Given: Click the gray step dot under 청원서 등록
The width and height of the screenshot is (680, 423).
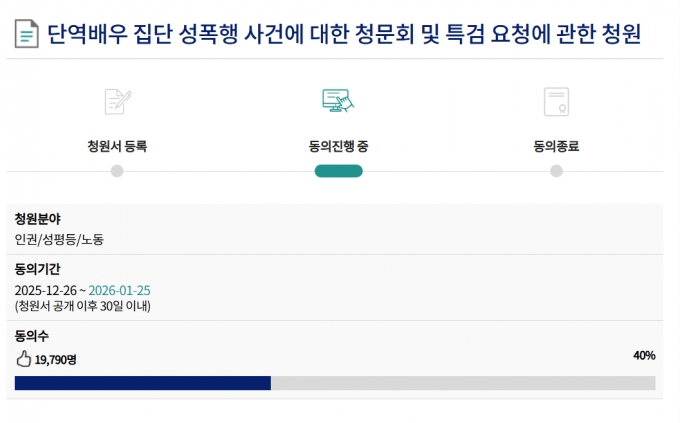Looking at the screenshot, I should 117,171.
